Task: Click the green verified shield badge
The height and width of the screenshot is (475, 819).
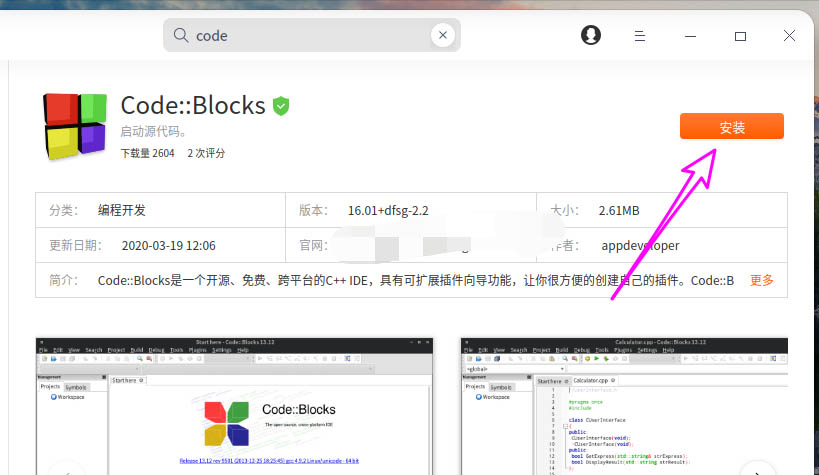Action: pyautogui.click(x=282, y=105)
